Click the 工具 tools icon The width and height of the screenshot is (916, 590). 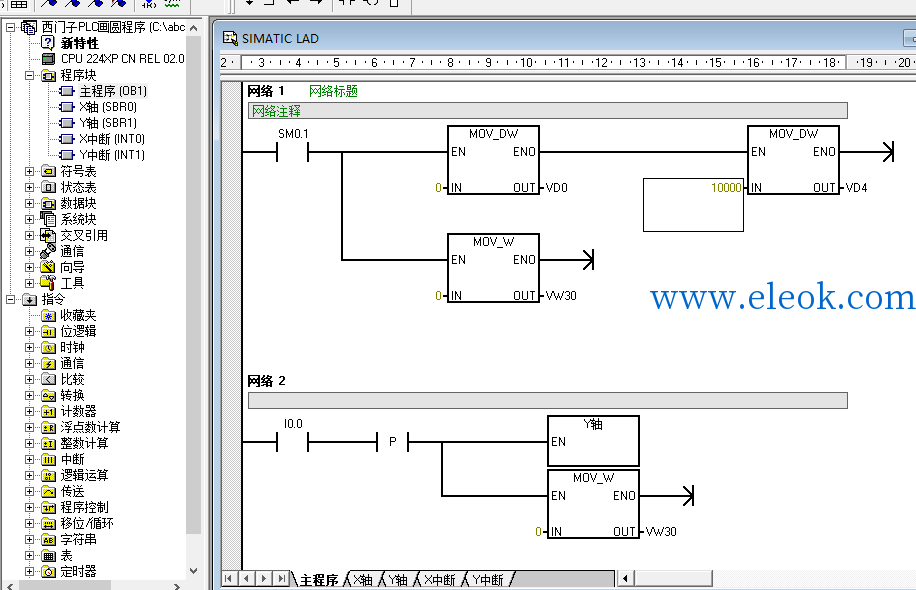[48, 283]
